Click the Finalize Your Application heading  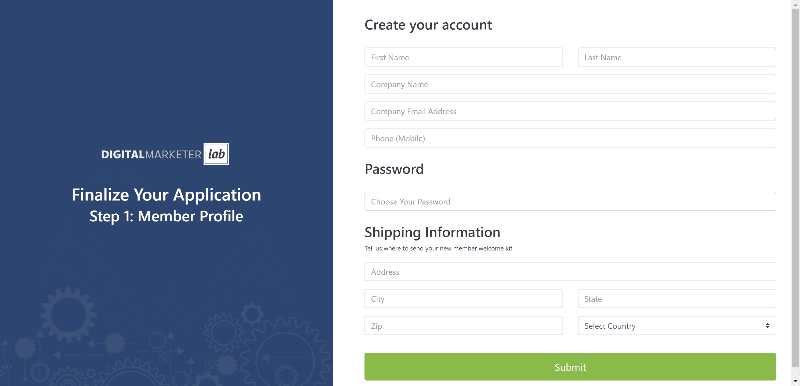coord(166,195)
